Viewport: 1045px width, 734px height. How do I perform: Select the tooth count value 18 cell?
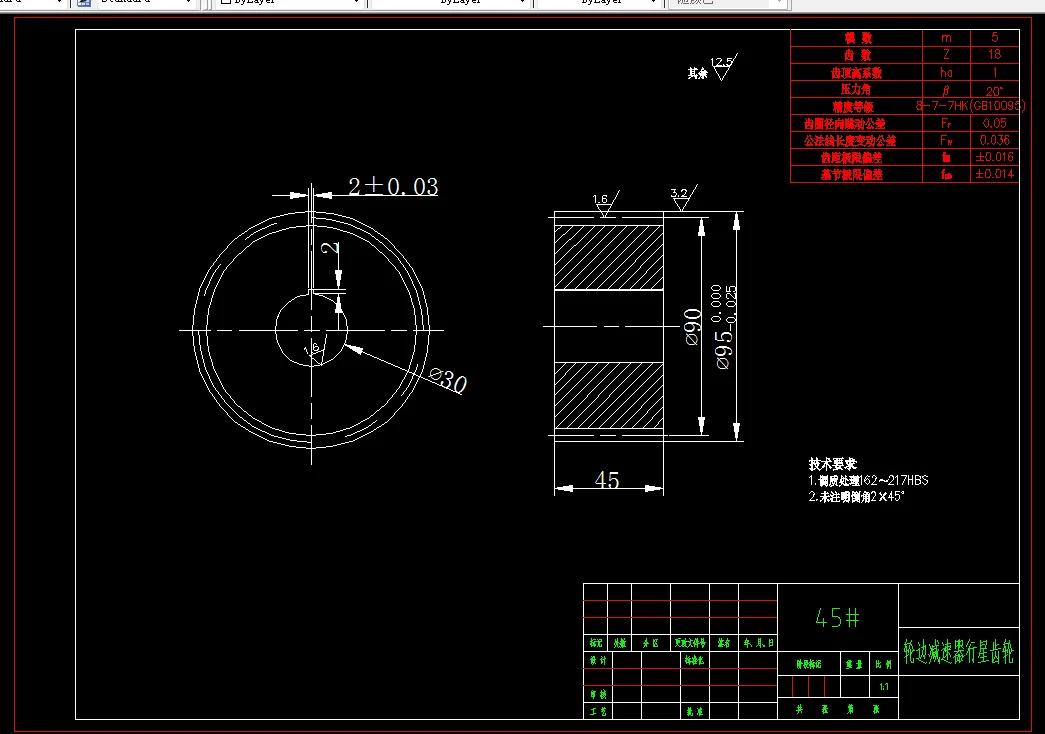tap(995, 55)
